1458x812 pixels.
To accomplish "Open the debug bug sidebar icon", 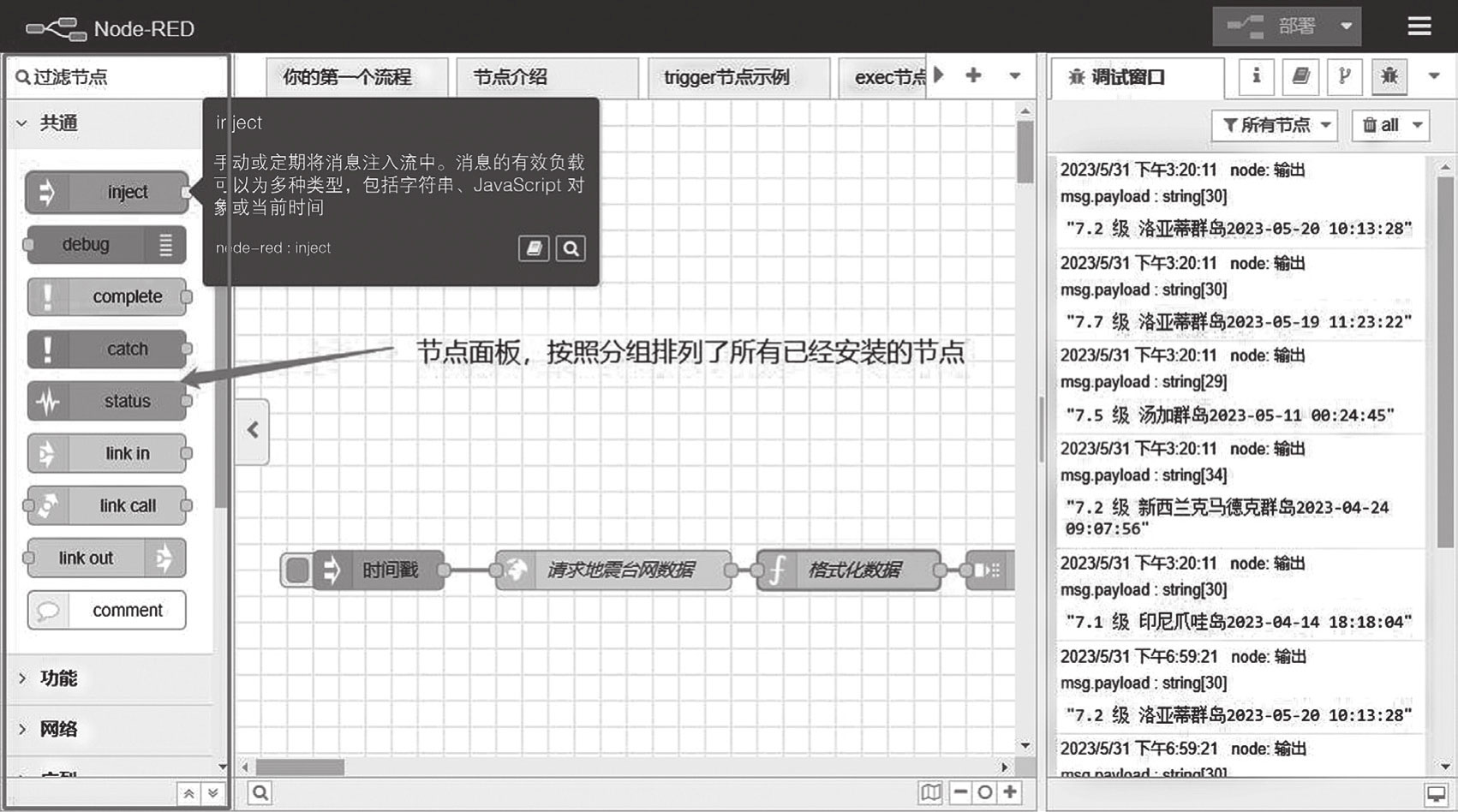I will 1389,77.
